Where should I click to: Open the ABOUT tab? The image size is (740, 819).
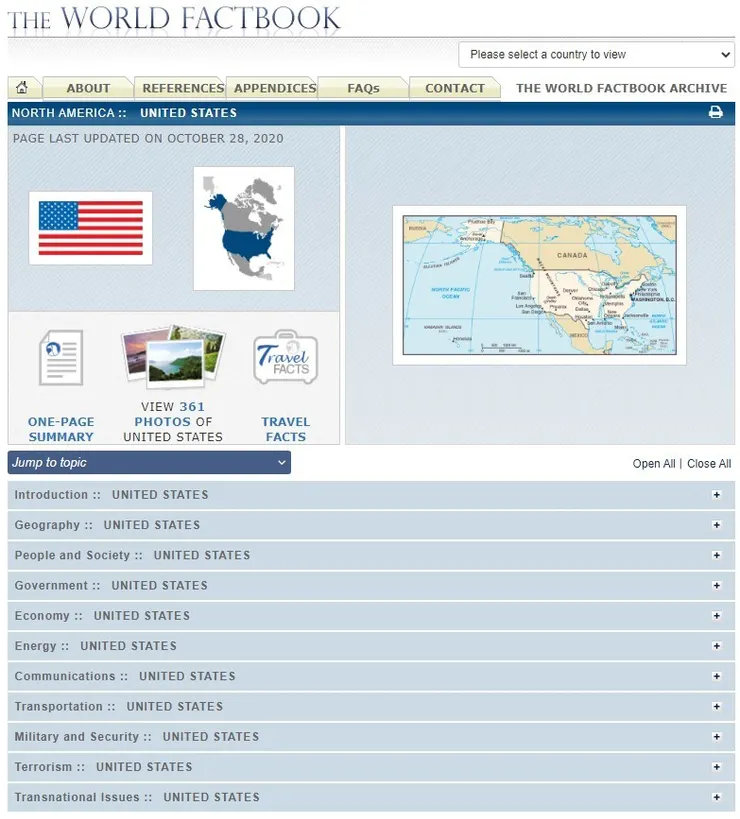tap(88, 88)
